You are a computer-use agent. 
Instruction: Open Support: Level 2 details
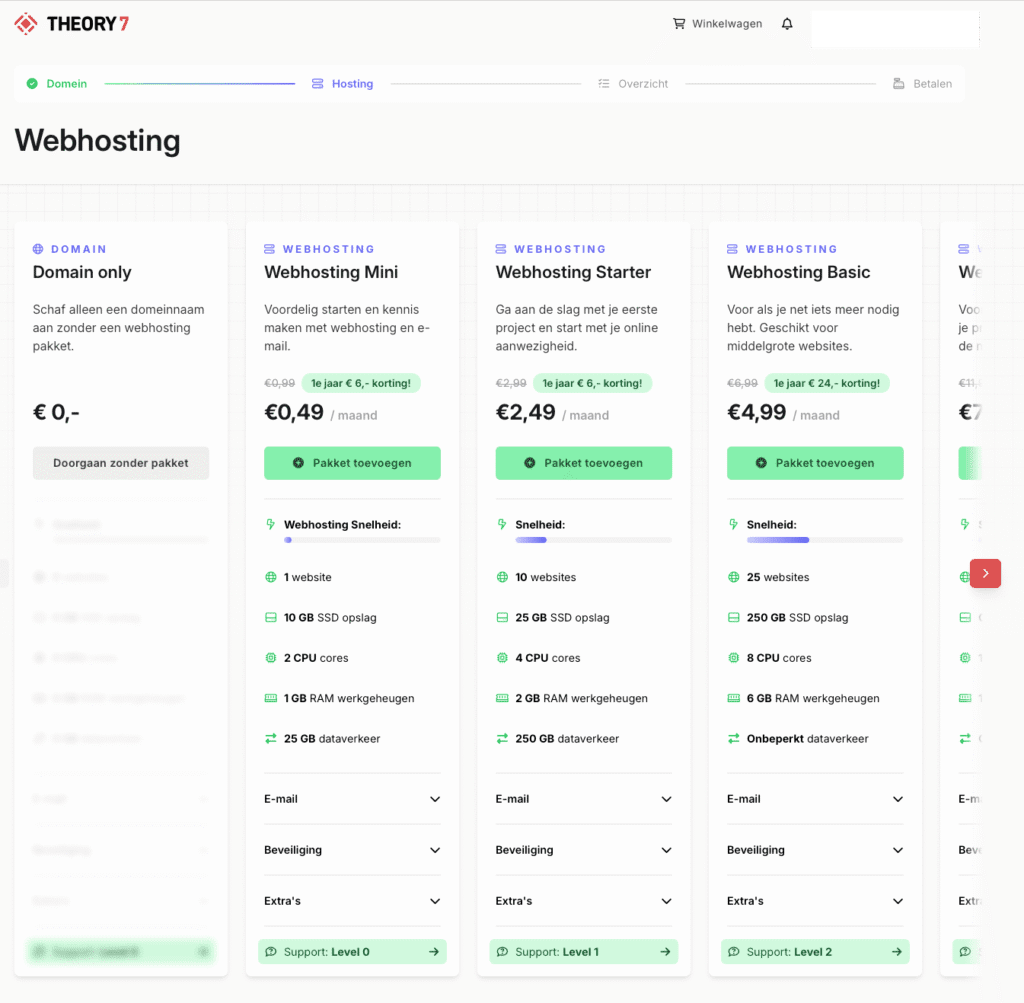[x=815, y=951]
